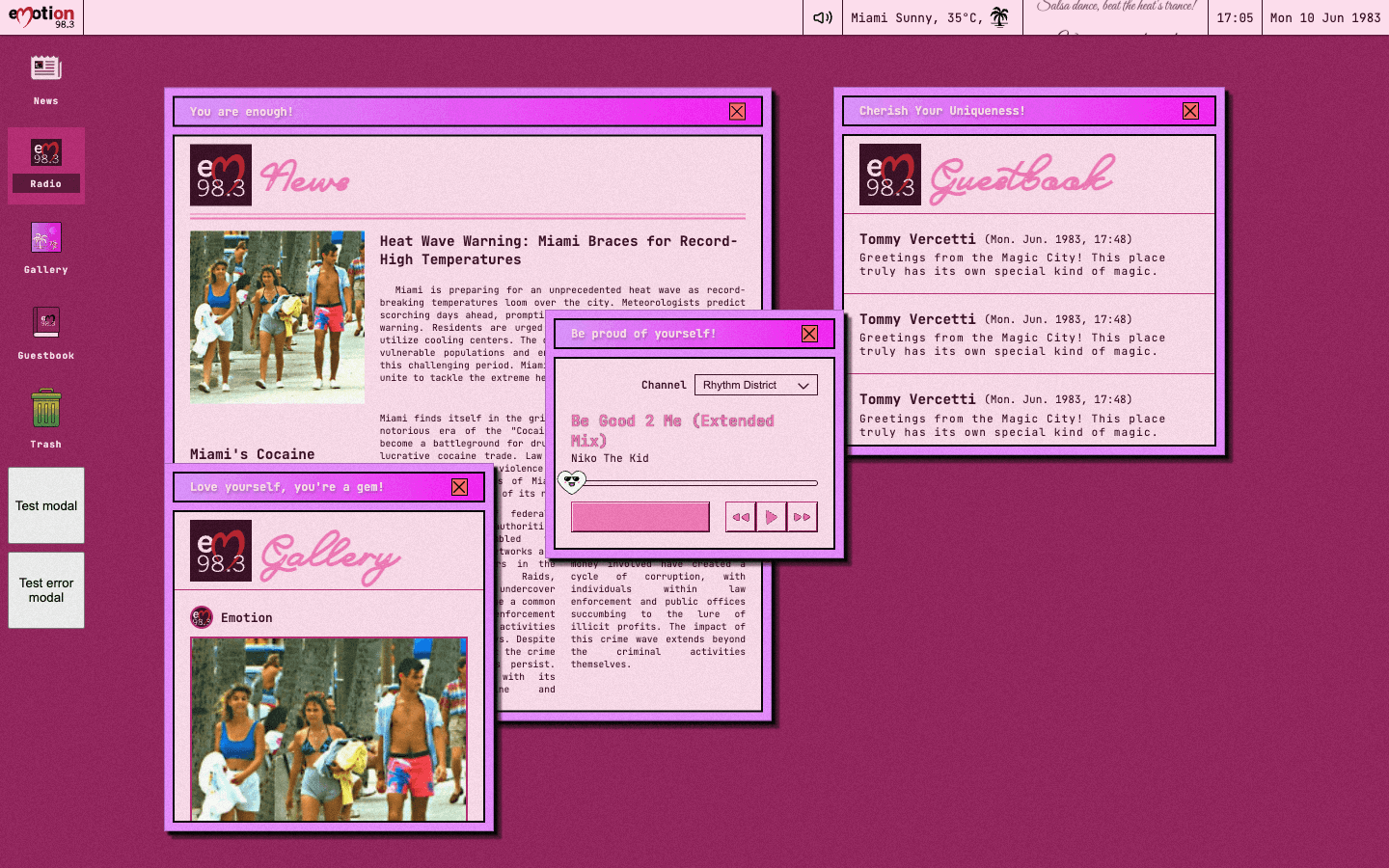Open the Radio desktop icon
This screenshot has height=868, width=1389.
[45, 165]
